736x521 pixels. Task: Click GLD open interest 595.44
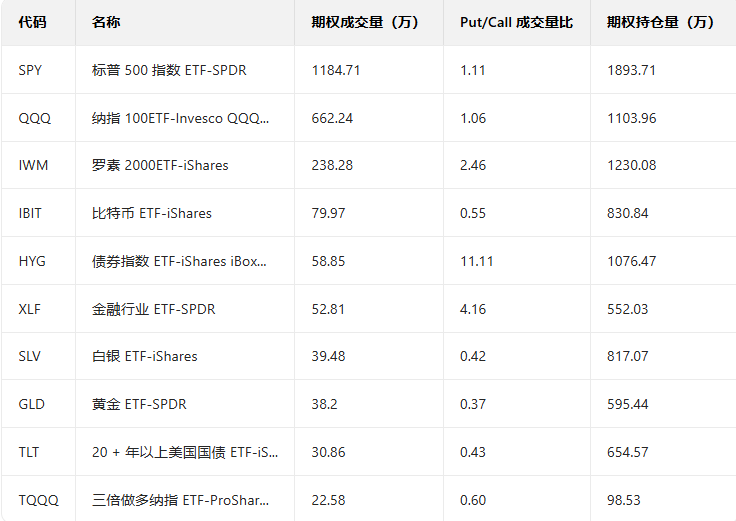point(628,405)
